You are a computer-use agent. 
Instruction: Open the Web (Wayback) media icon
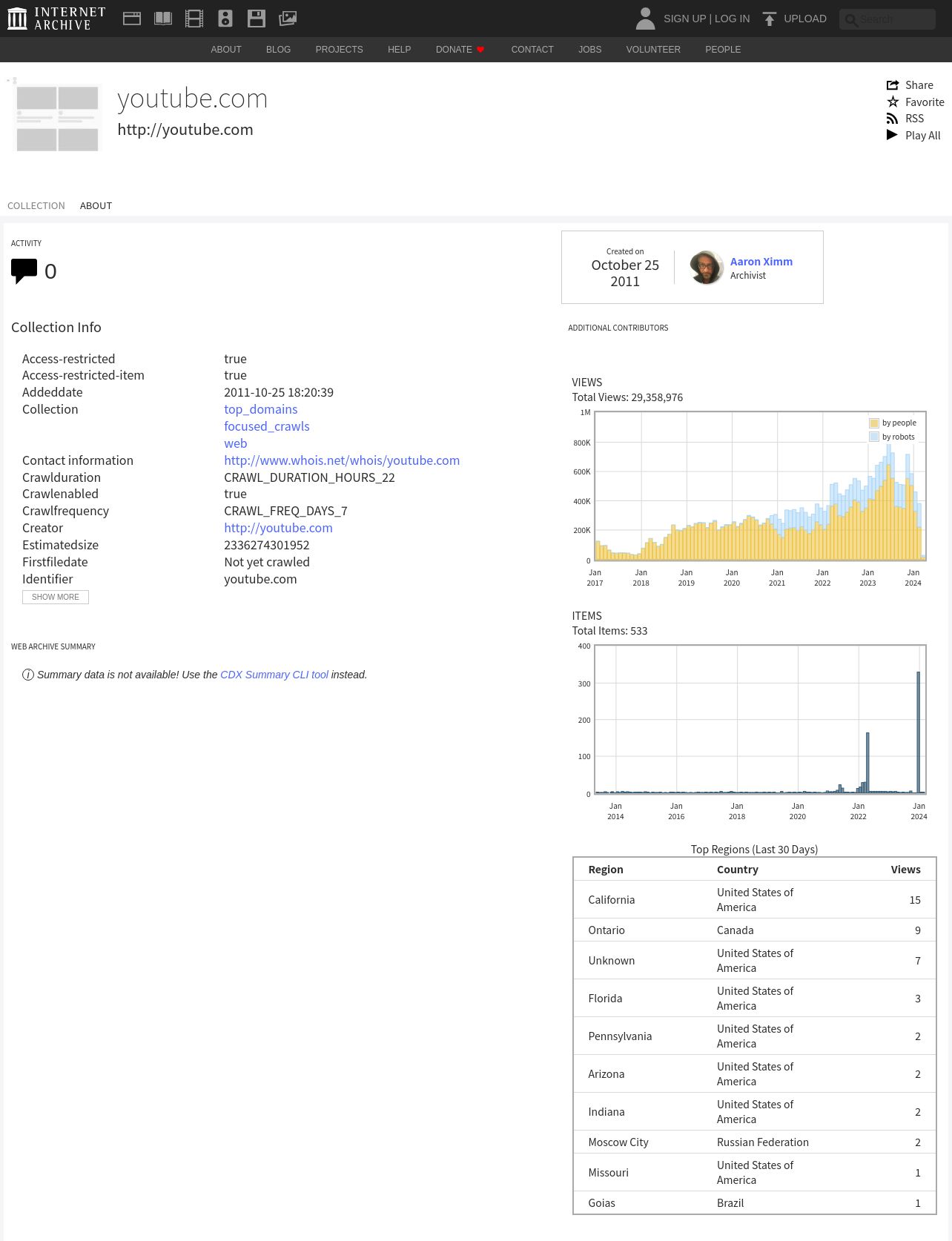132,19
